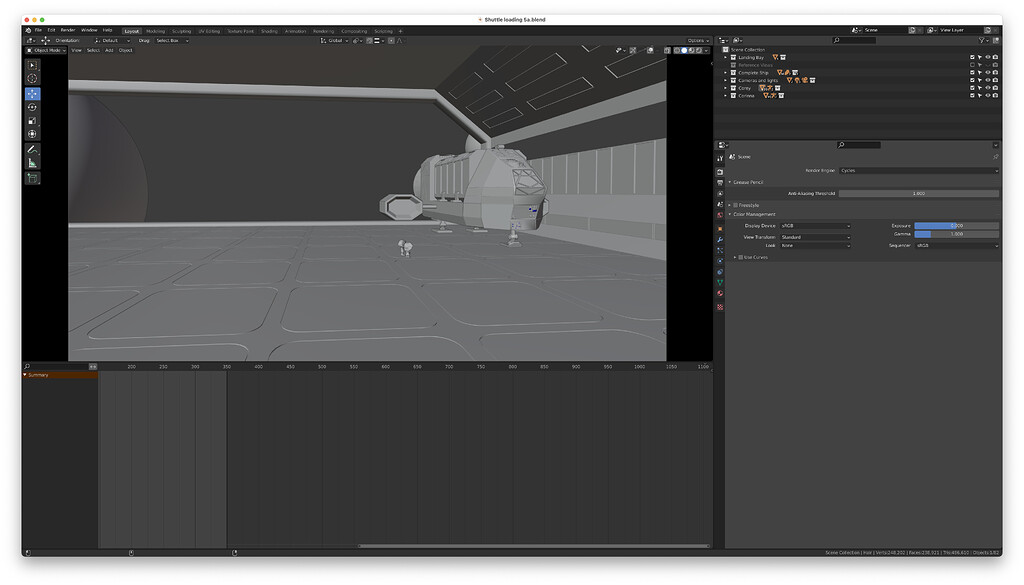
Task: Open the Object Constraints properties tab
Action: 720,272
